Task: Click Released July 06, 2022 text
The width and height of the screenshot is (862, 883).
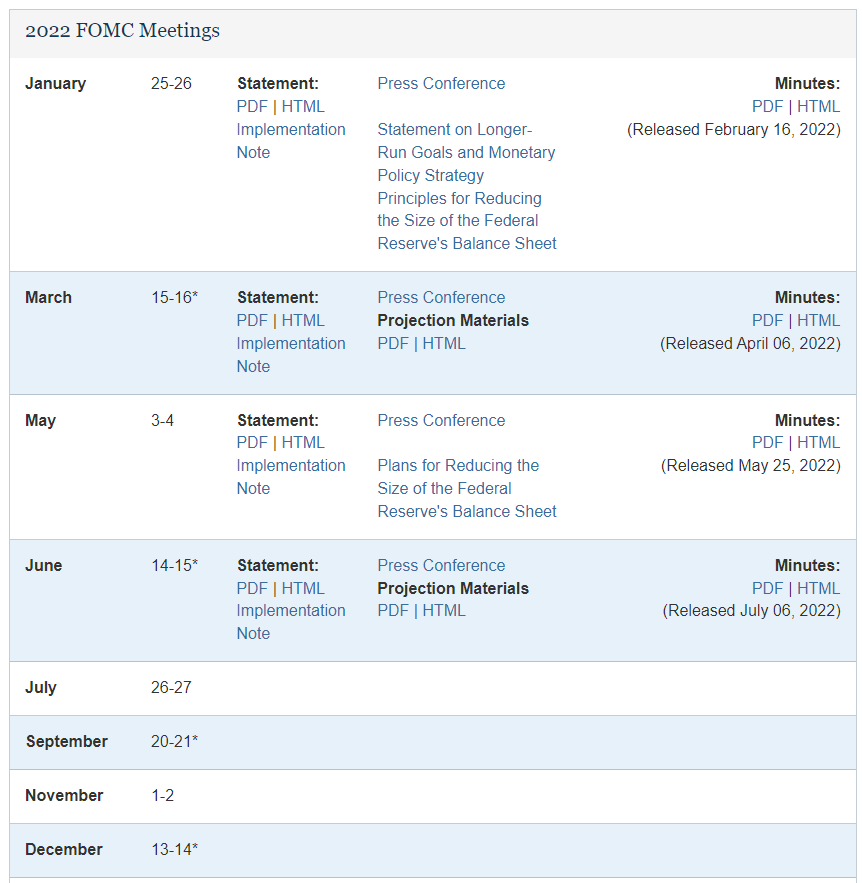Action: coord(751,610)
